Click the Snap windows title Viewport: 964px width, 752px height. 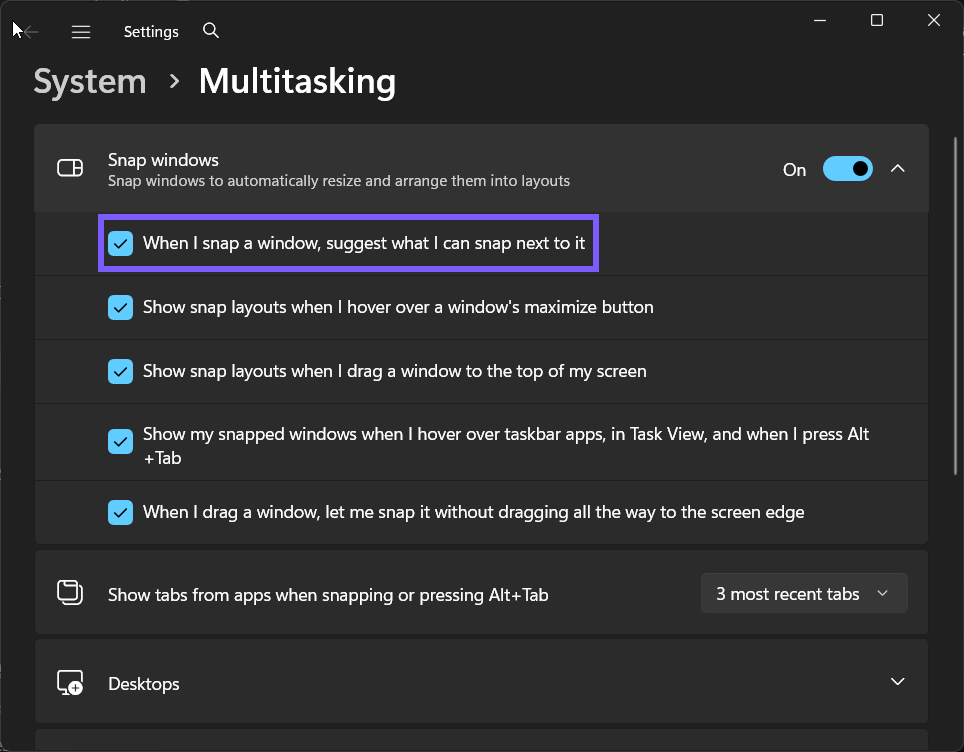[x=163, y=160]
